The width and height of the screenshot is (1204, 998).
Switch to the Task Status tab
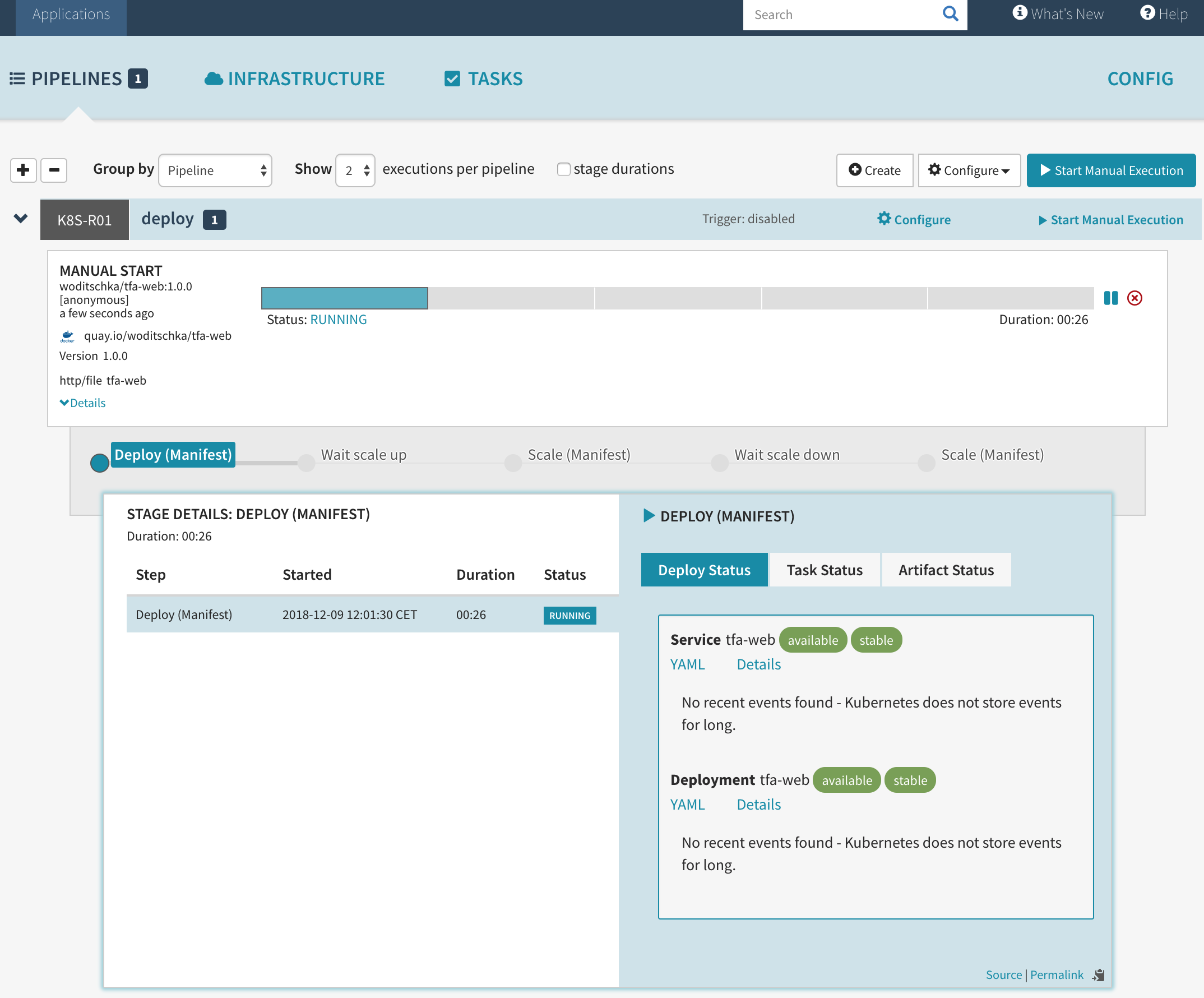[x=824, y=570]
